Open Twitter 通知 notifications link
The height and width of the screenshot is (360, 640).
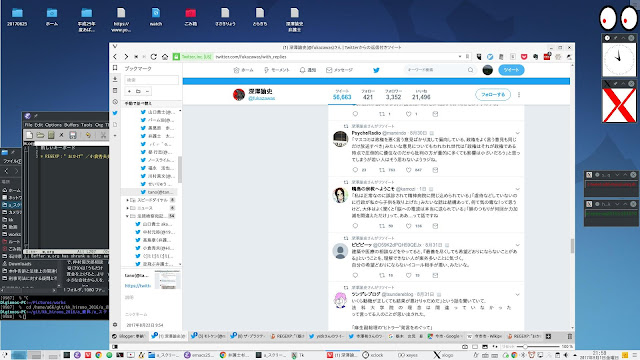point(308,70)
